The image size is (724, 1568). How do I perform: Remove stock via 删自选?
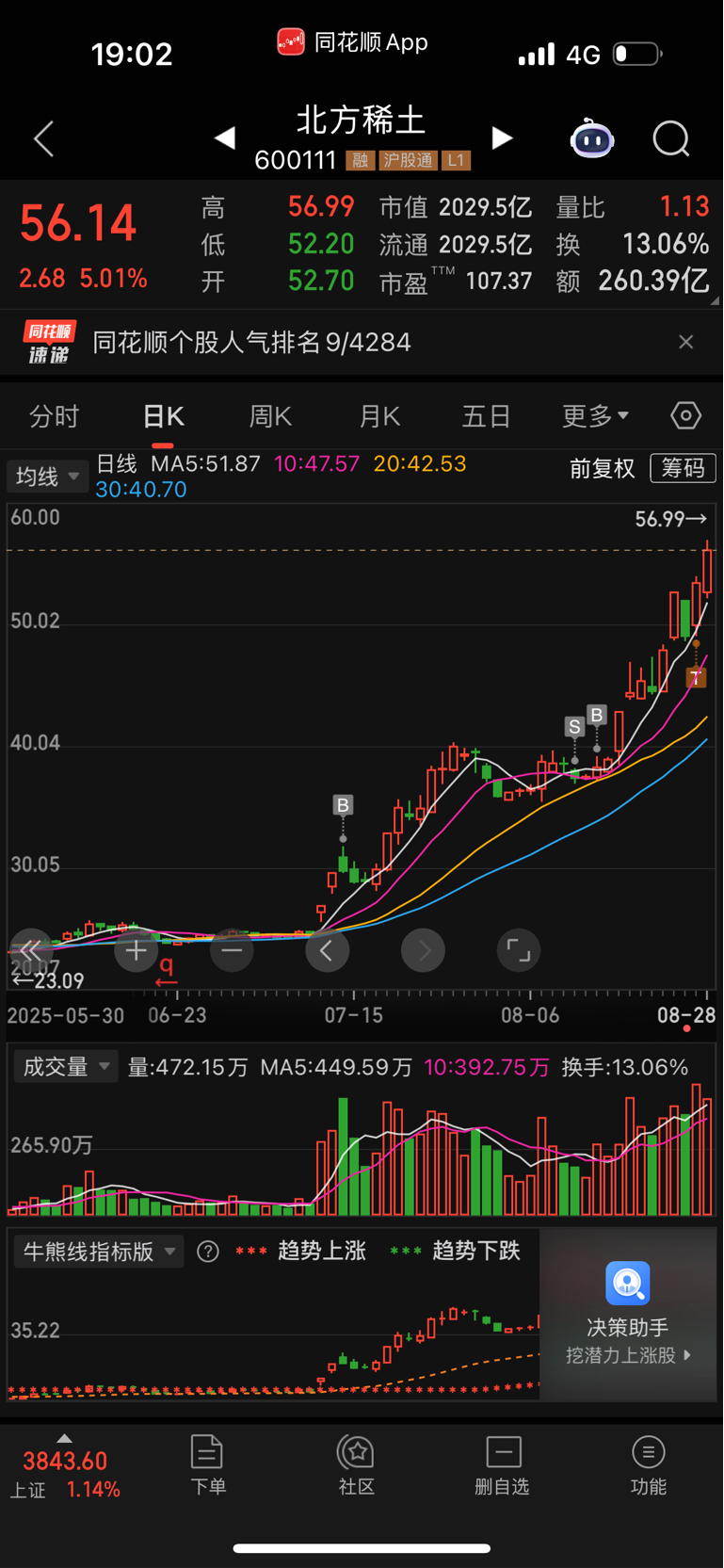point(503,1464)
